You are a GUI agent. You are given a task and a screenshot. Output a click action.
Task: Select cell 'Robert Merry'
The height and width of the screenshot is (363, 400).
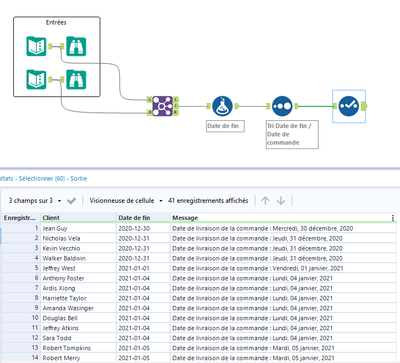[x=78, y=358]
